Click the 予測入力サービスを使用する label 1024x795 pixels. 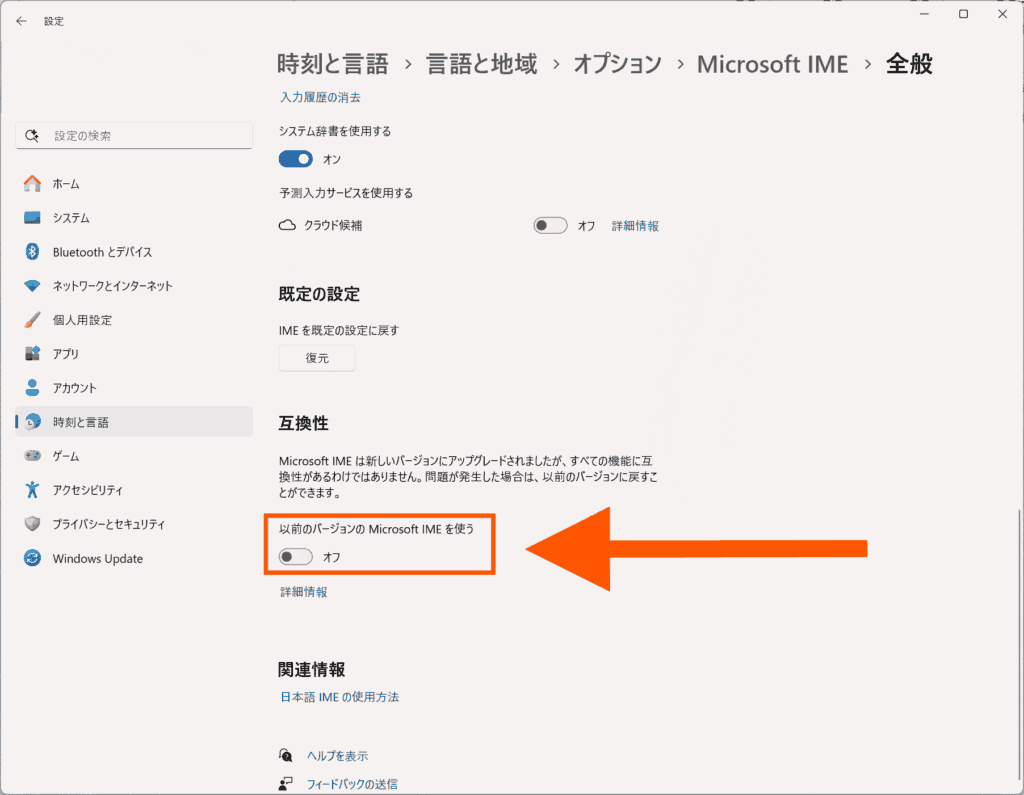tap(346, 193)
